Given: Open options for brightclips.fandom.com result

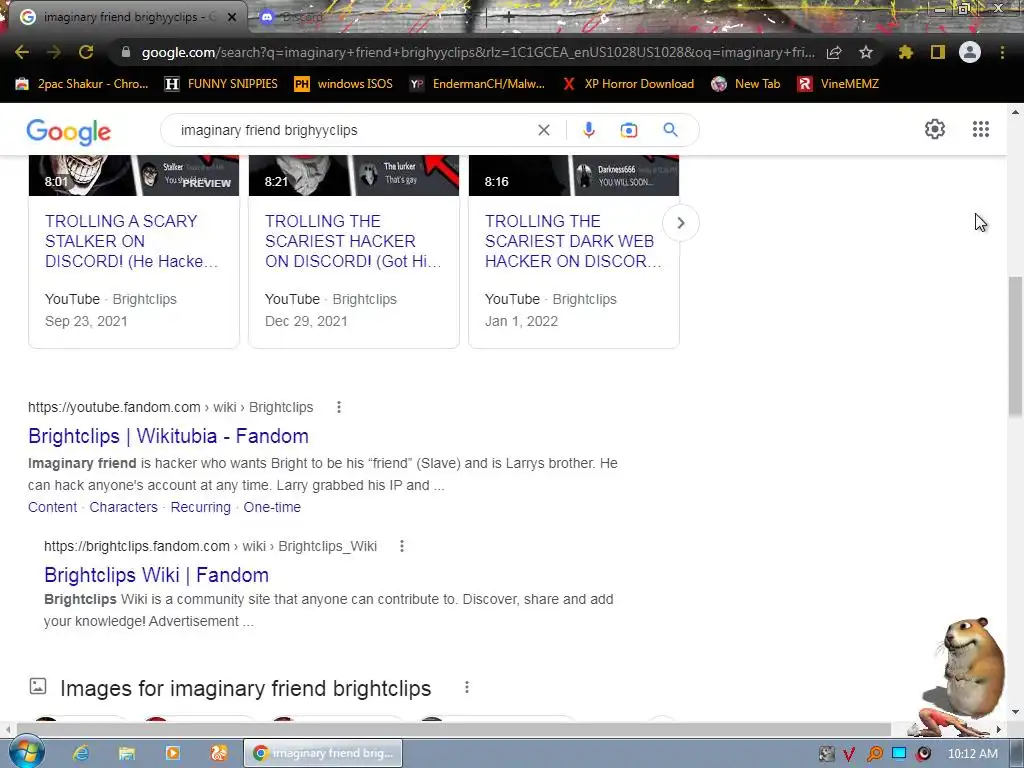Looking at the screenshot, I should pos(402,546).
